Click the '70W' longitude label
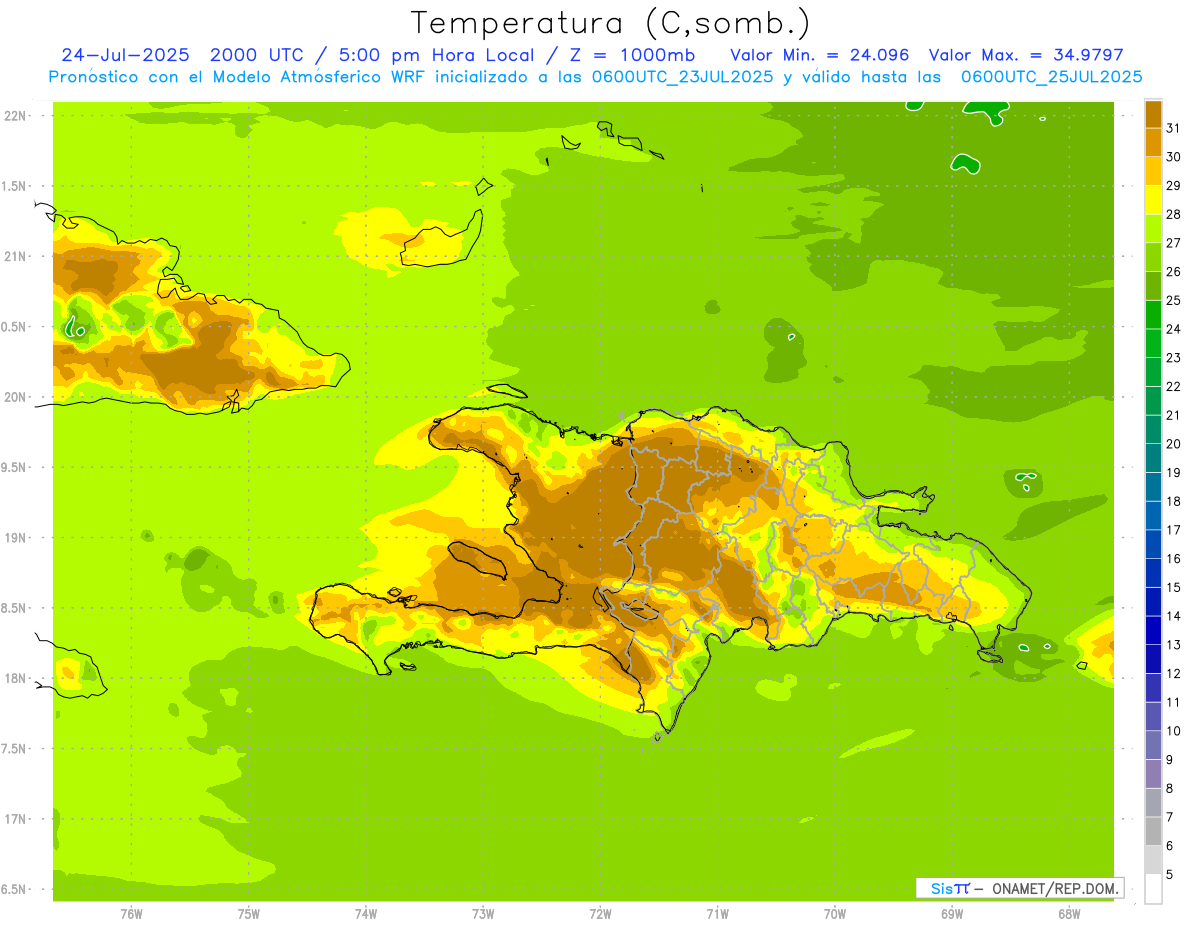This screenshot has height=927, width=1200. click(x=835, y=914)
